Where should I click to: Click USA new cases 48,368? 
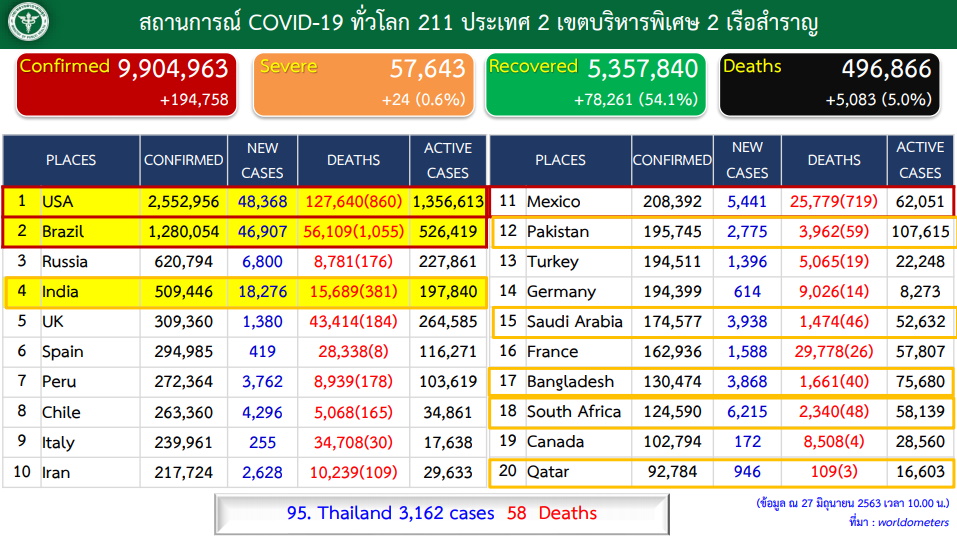[262, 201]
